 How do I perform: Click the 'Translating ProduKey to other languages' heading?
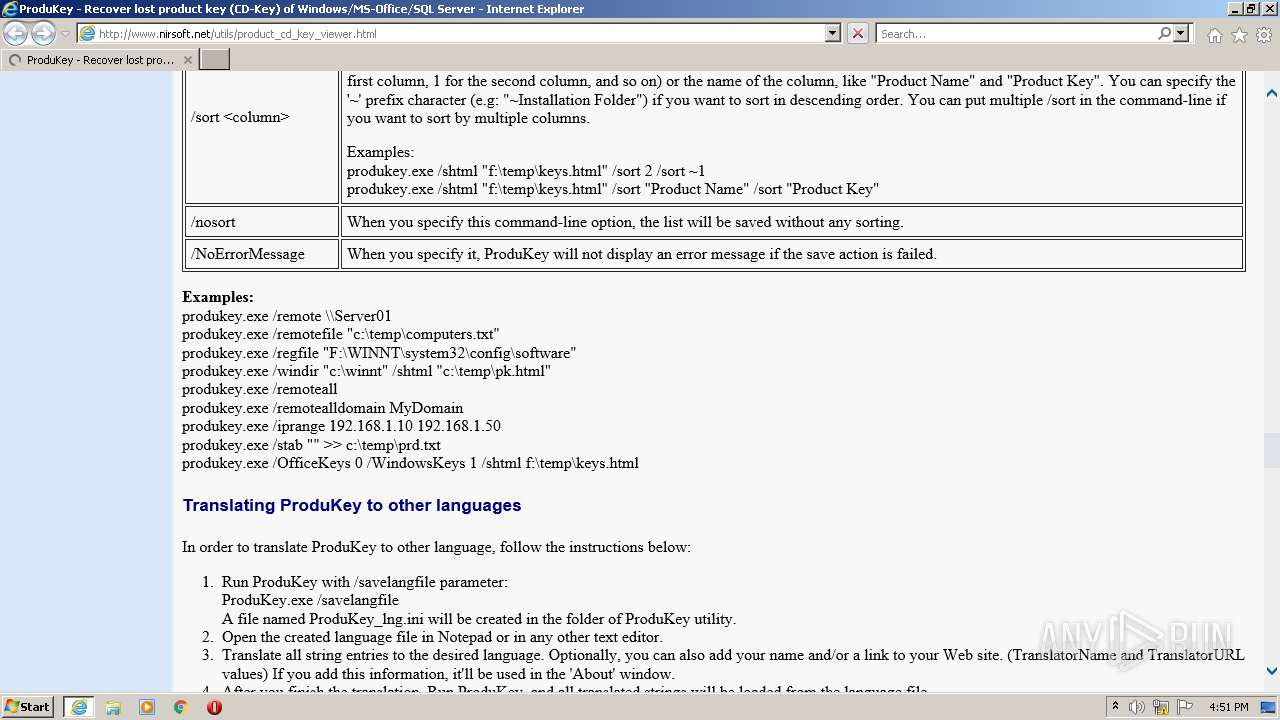pyautogui.click(x=351, y=505)
